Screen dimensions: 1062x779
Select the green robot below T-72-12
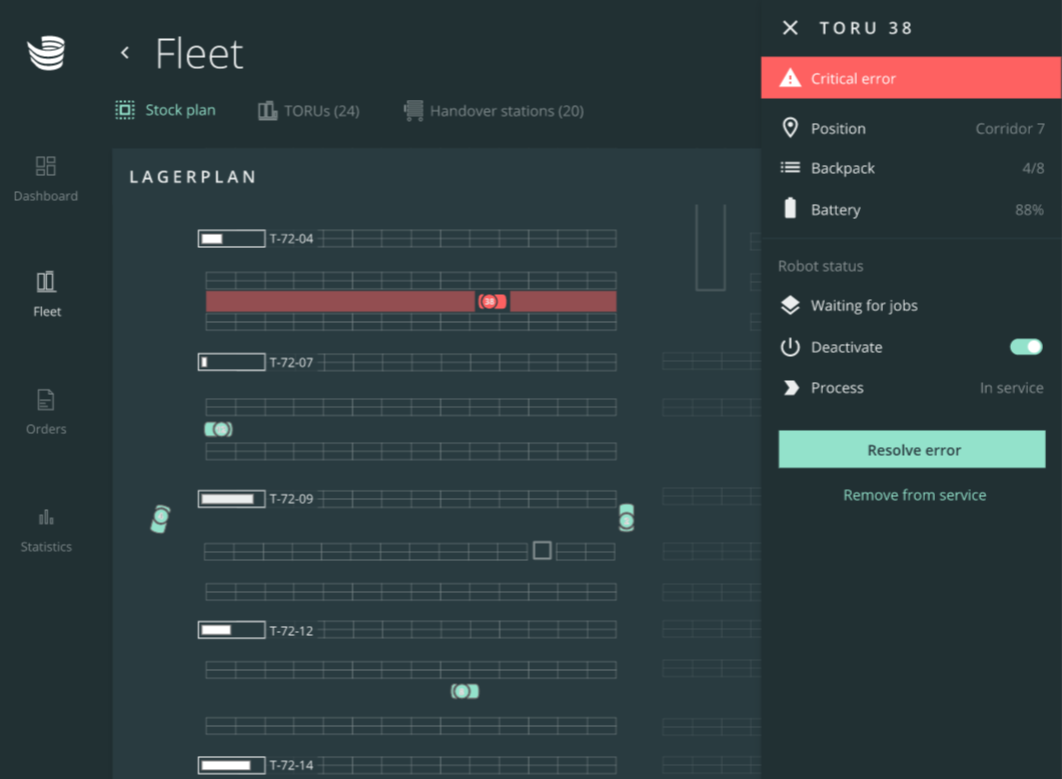465,691
